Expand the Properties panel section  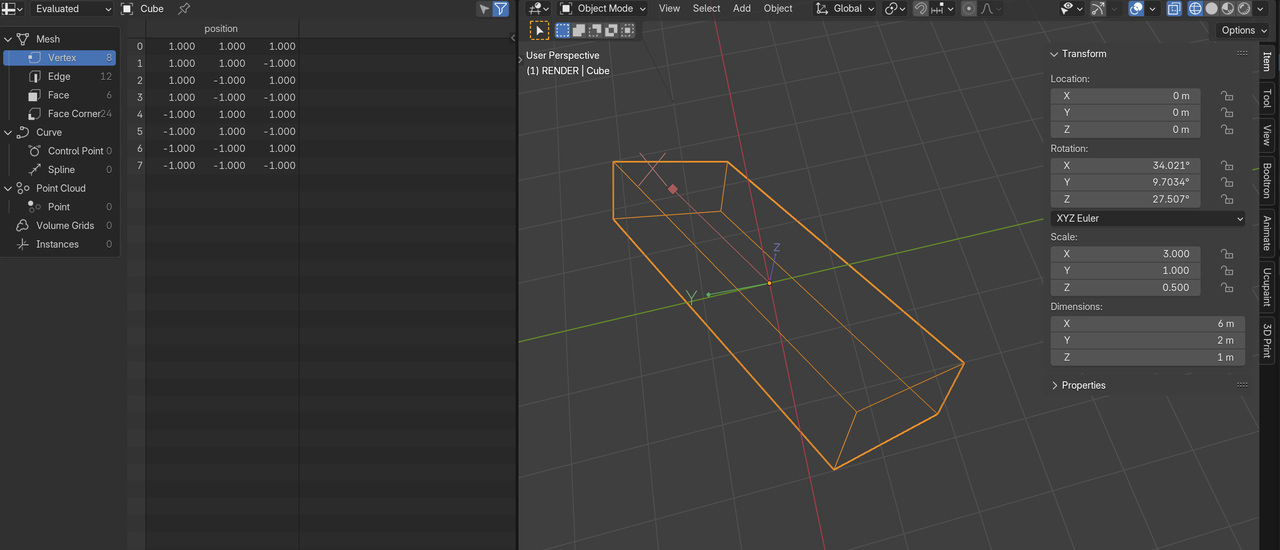pos(1083,386)
